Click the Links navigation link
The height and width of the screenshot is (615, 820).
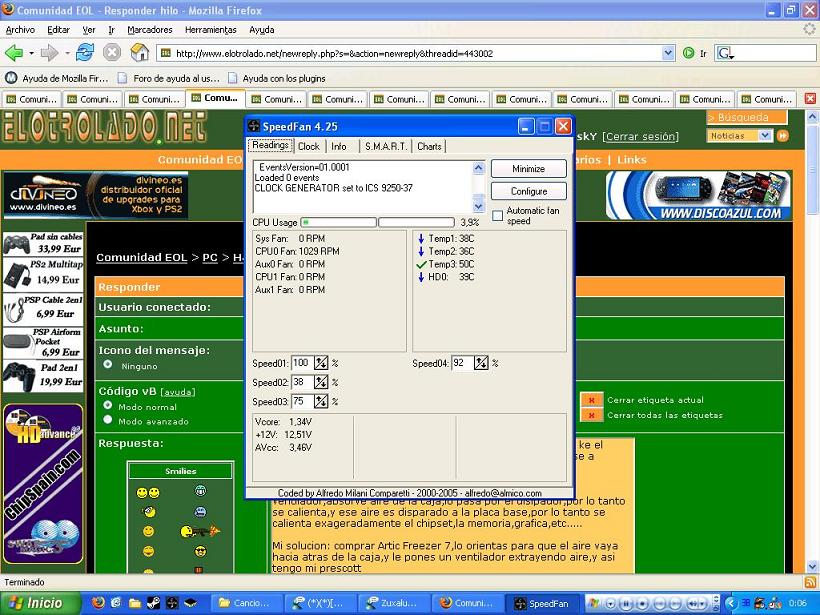click(x=632, y=160)
